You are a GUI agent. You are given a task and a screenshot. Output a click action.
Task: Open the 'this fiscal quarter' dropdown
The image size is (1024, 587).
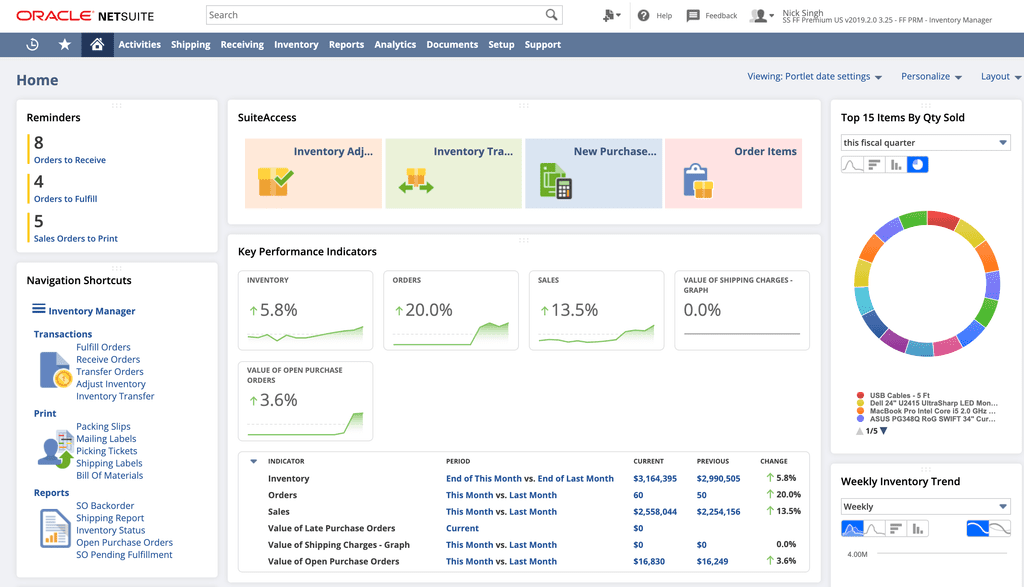[925, 142]
